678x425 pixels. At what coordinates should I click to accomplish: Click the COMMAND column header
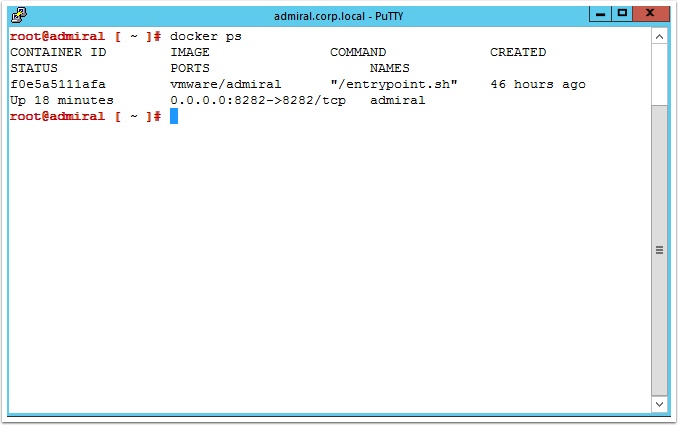pyautogui.click(x=358, y=52)
